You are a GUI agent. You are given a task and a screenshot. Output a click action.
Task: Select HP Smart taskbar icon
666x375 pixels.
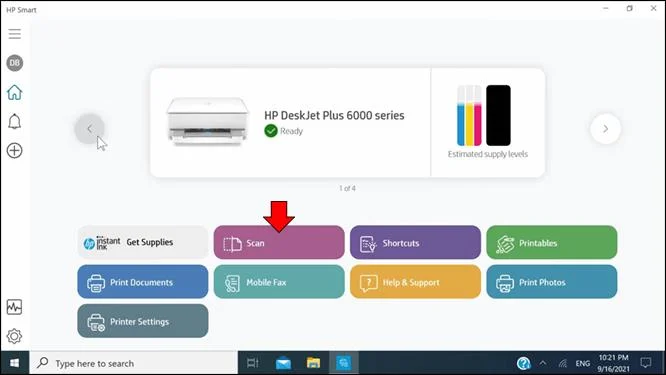pos(344,363)
